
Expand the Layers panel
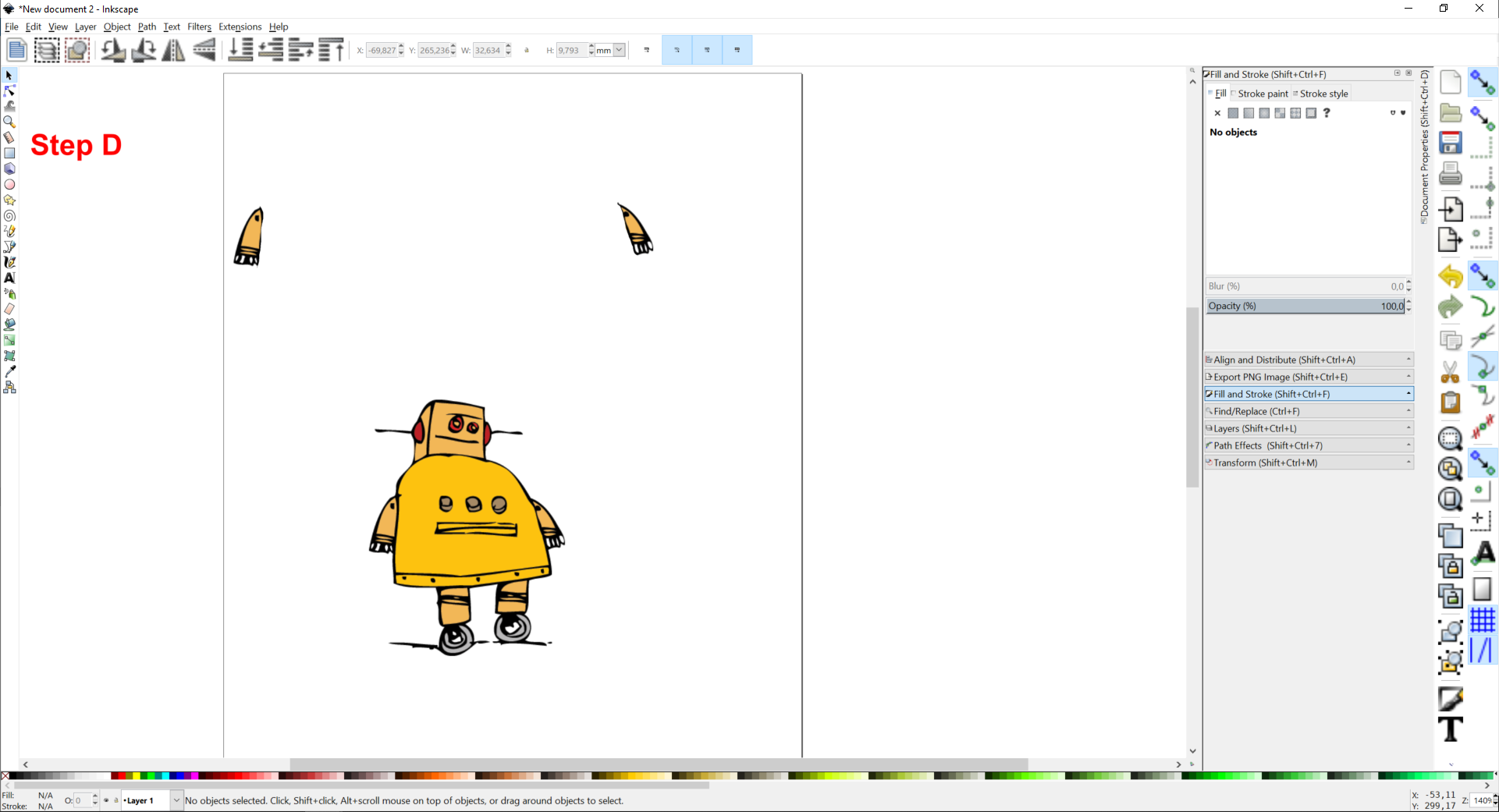click(x=1309, y=428)
